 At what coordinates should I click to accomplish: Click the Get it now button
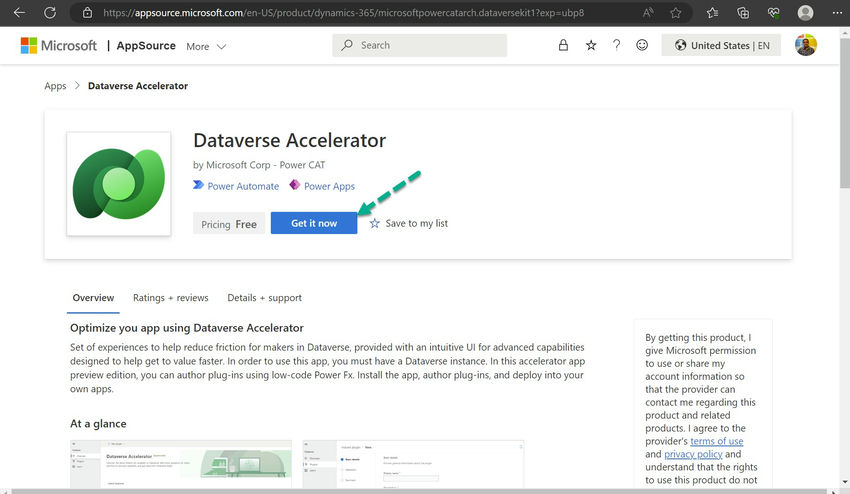(x=314, y=223)
